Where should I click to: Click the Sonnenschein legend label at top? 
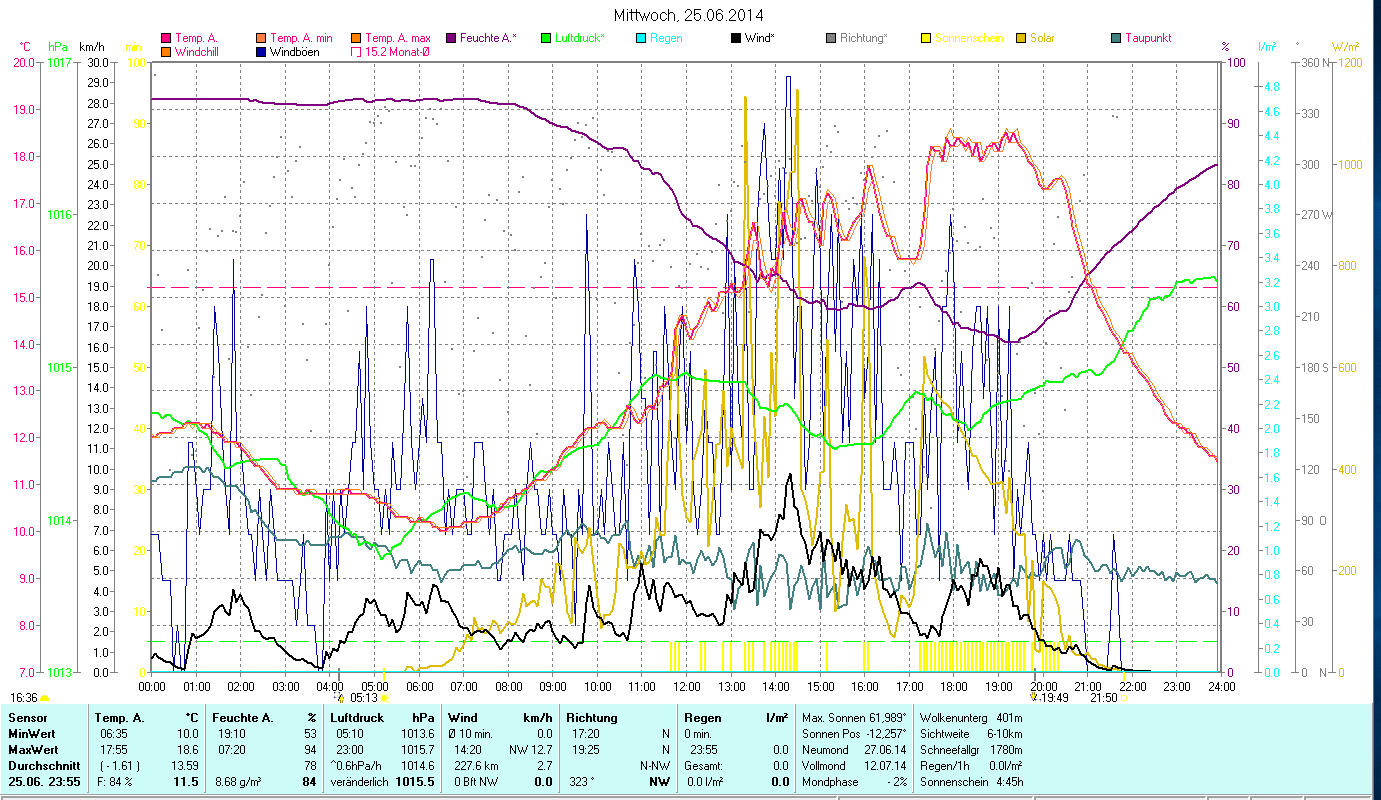tap(969, 38)
